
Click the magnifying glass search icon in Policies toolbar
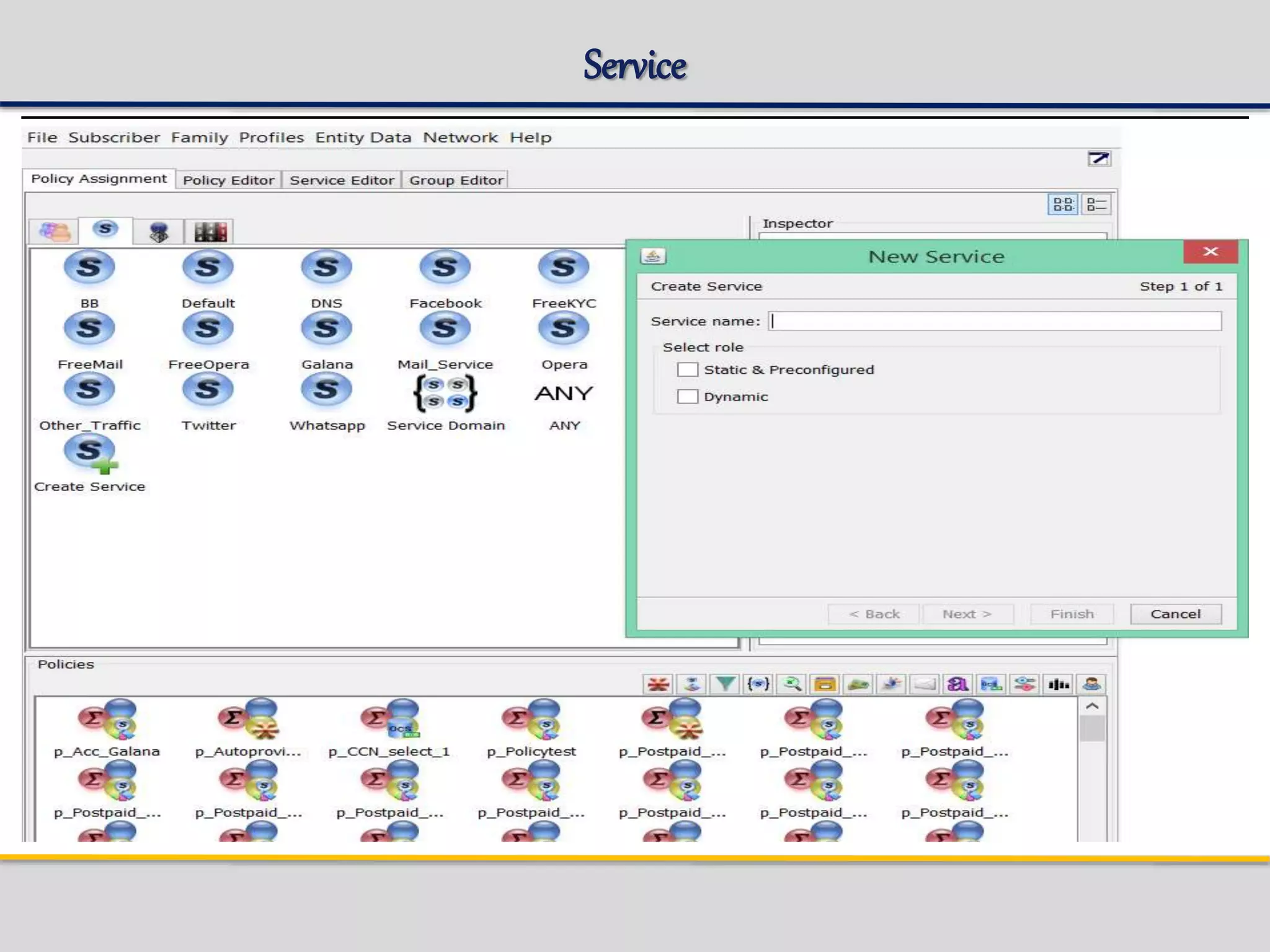tap(791, 684)
